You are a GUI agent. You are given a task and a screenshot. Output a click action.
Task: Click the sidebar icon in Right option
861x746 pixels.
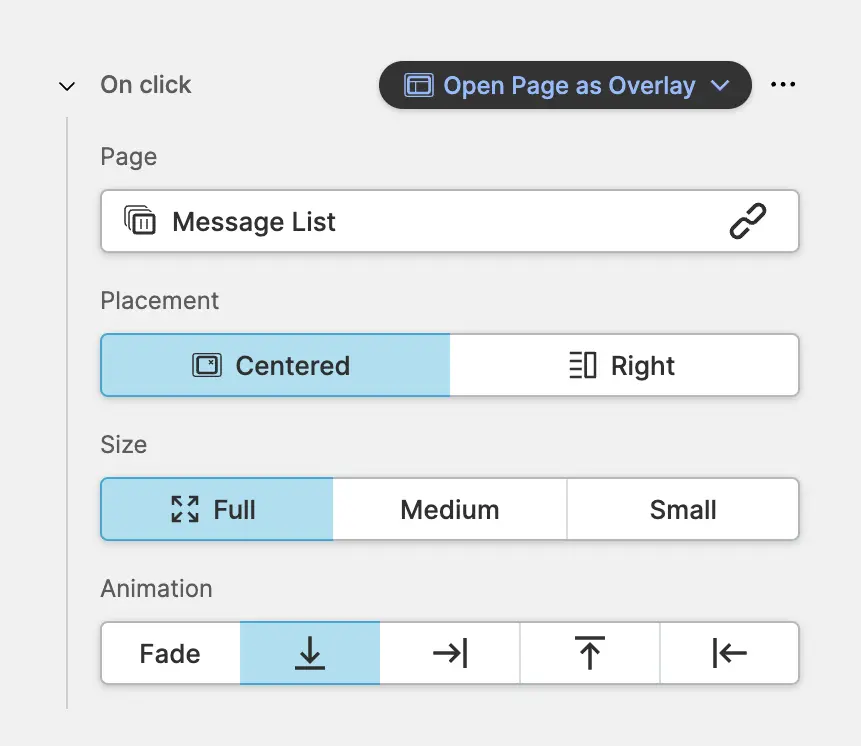(582, 366)
